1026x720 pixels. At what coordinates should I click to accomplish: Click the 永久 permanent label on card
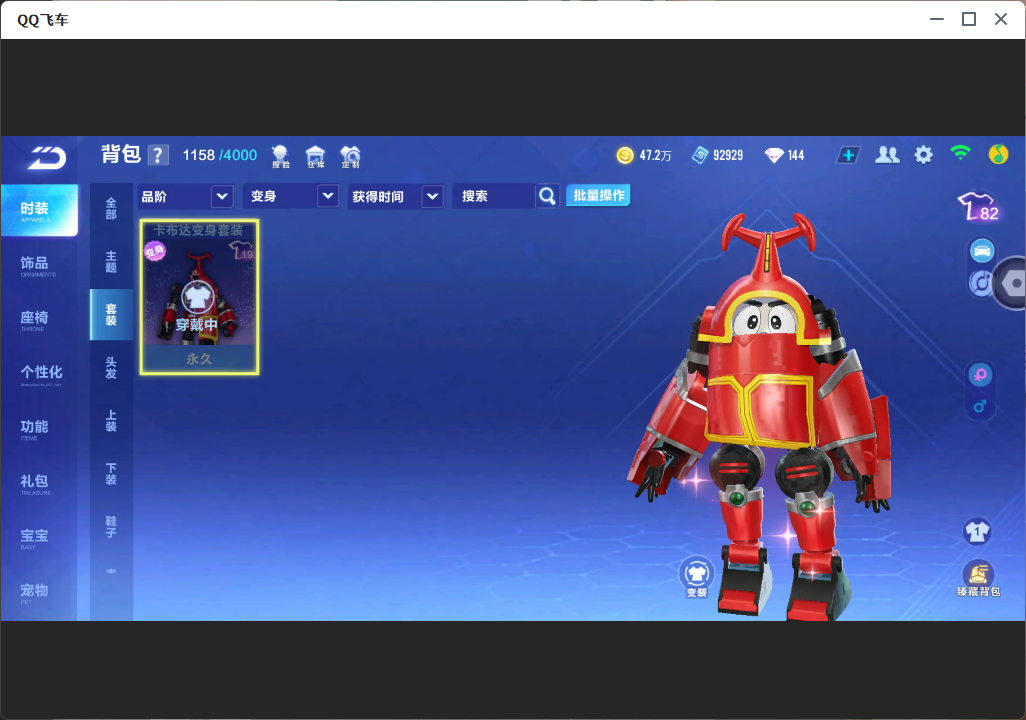pyautogui.click(x=199, y=359)
